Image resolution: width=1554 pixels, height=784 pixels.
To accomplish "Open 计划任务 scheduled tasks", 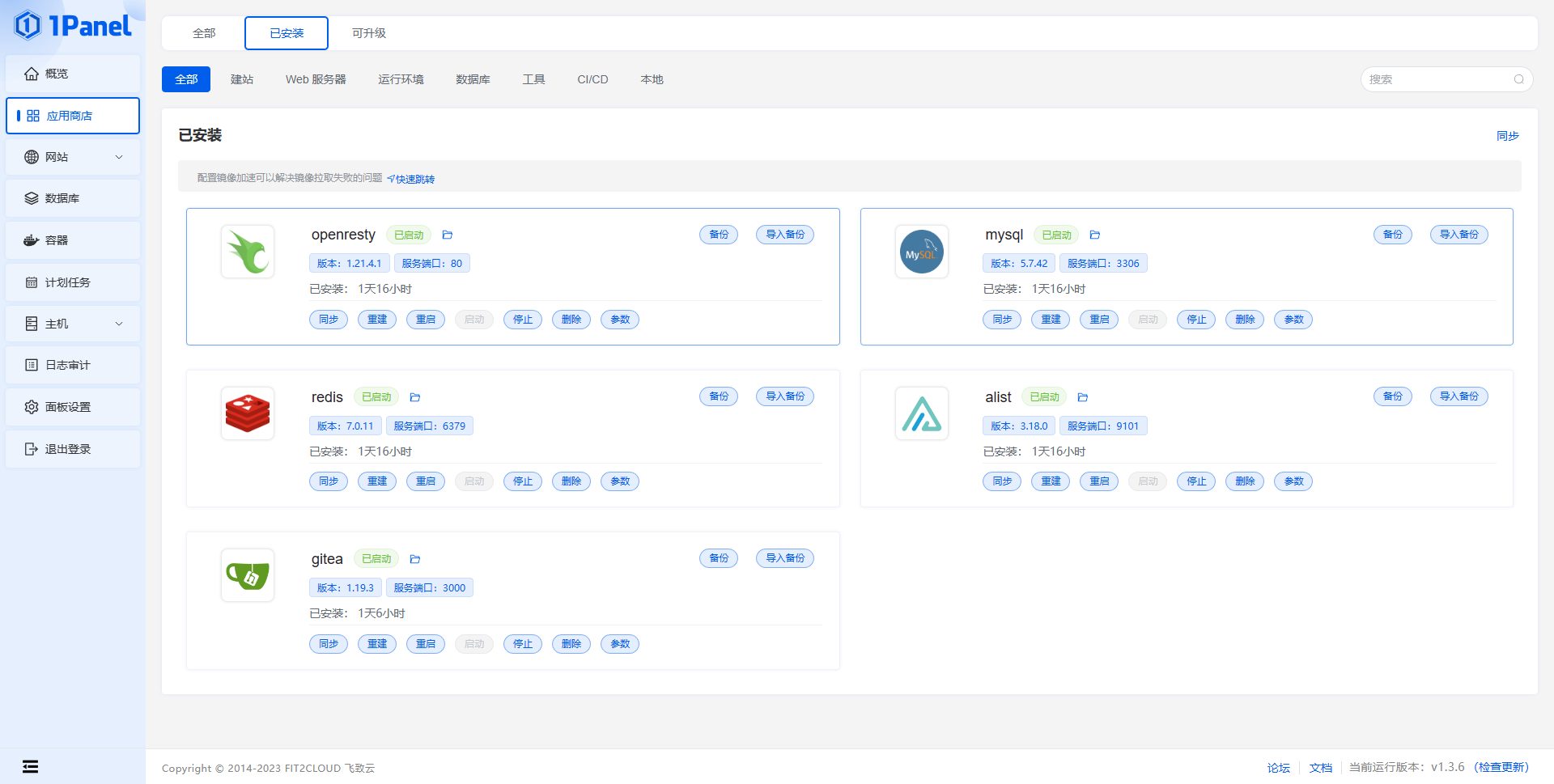I will [73, 282].
